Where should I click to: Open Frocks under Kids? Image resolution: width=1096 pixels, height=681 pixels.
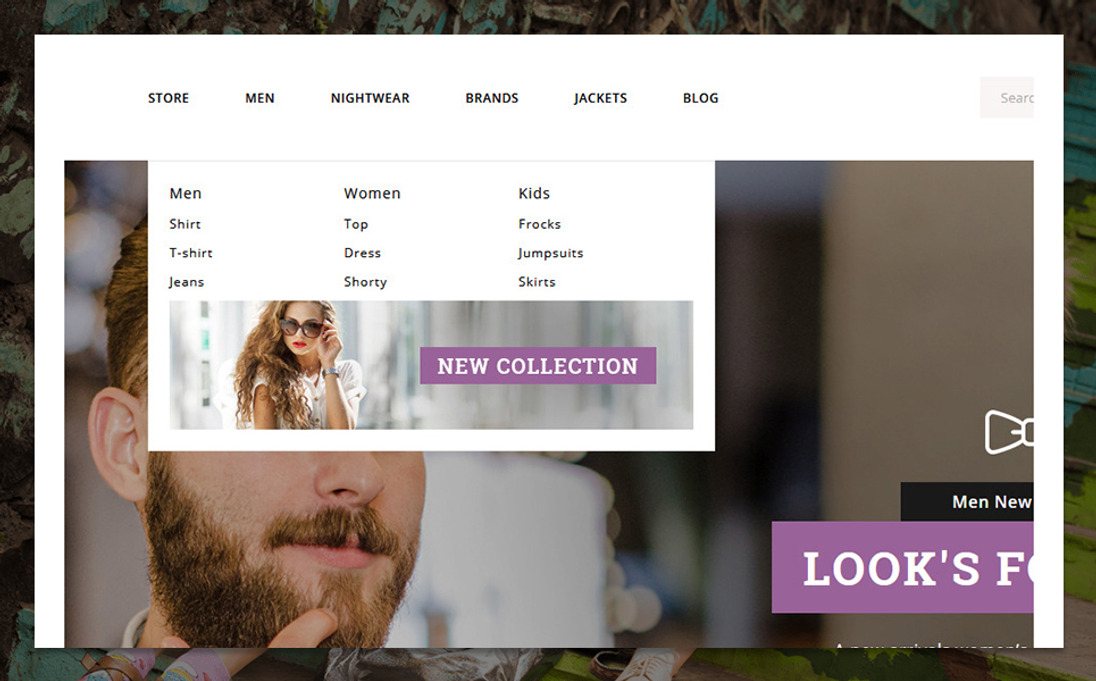tap(539, 224)
